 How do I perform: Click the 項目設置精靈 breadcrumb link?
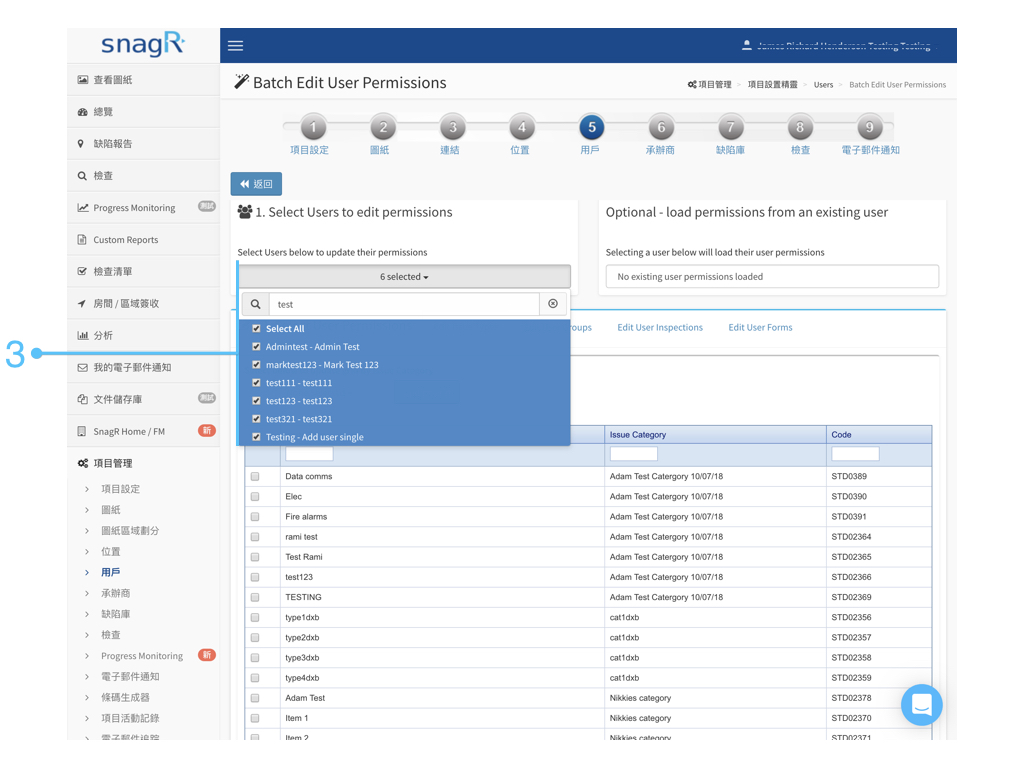(773, 85)
